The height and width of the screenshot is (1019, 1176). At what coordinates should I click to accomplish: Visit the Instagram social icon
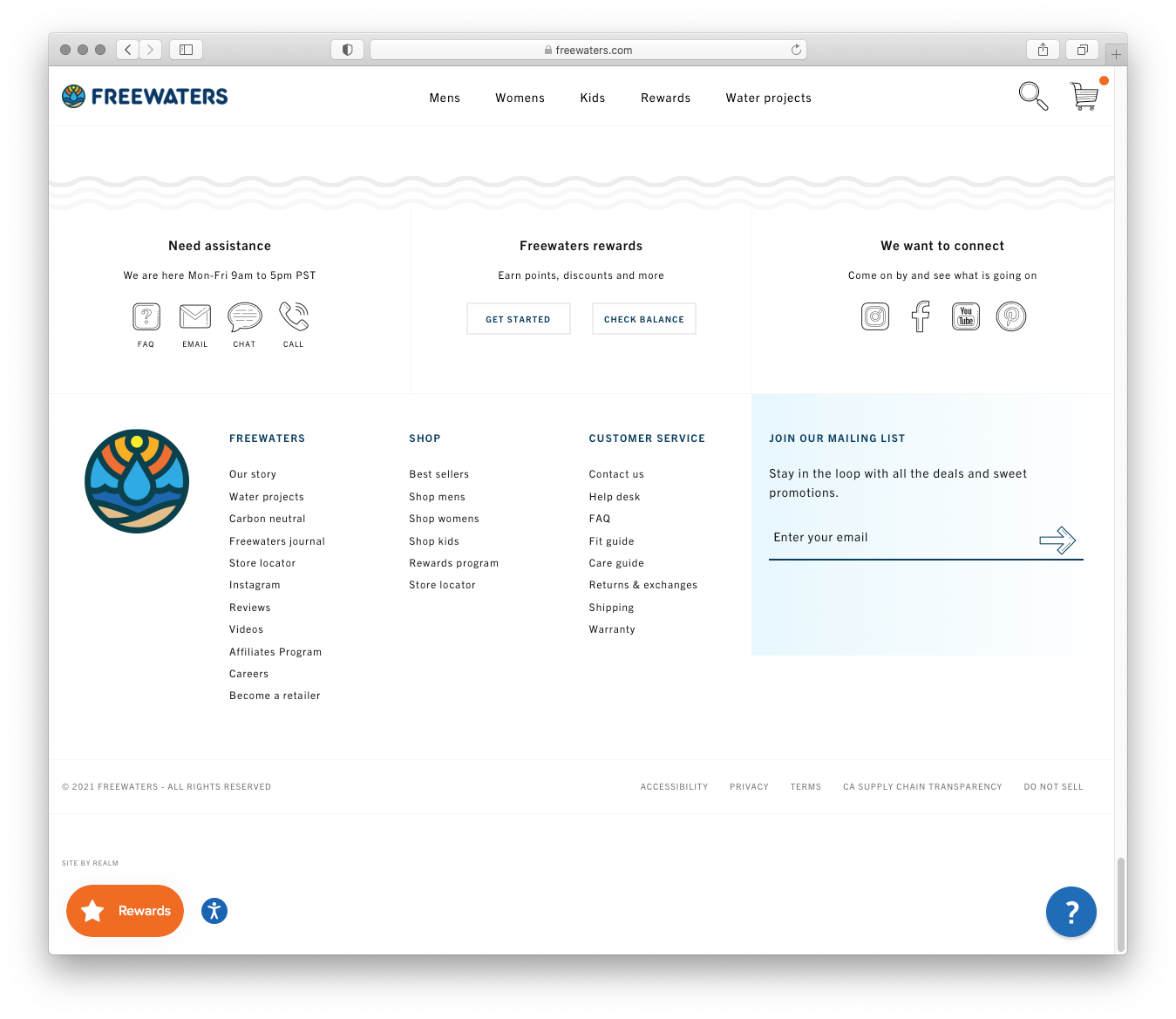coord(875,316)
